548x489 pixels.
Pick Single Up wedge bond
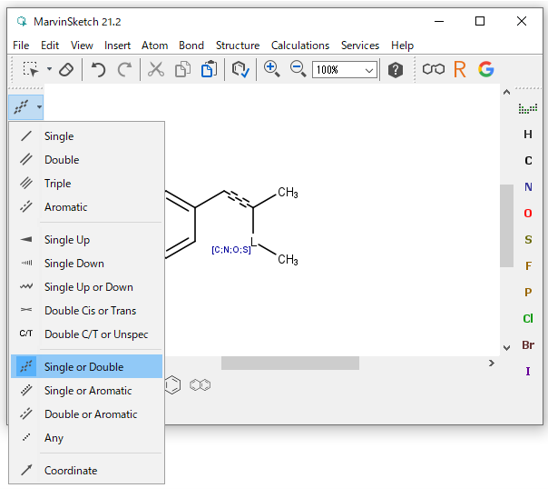click(87, 240)
